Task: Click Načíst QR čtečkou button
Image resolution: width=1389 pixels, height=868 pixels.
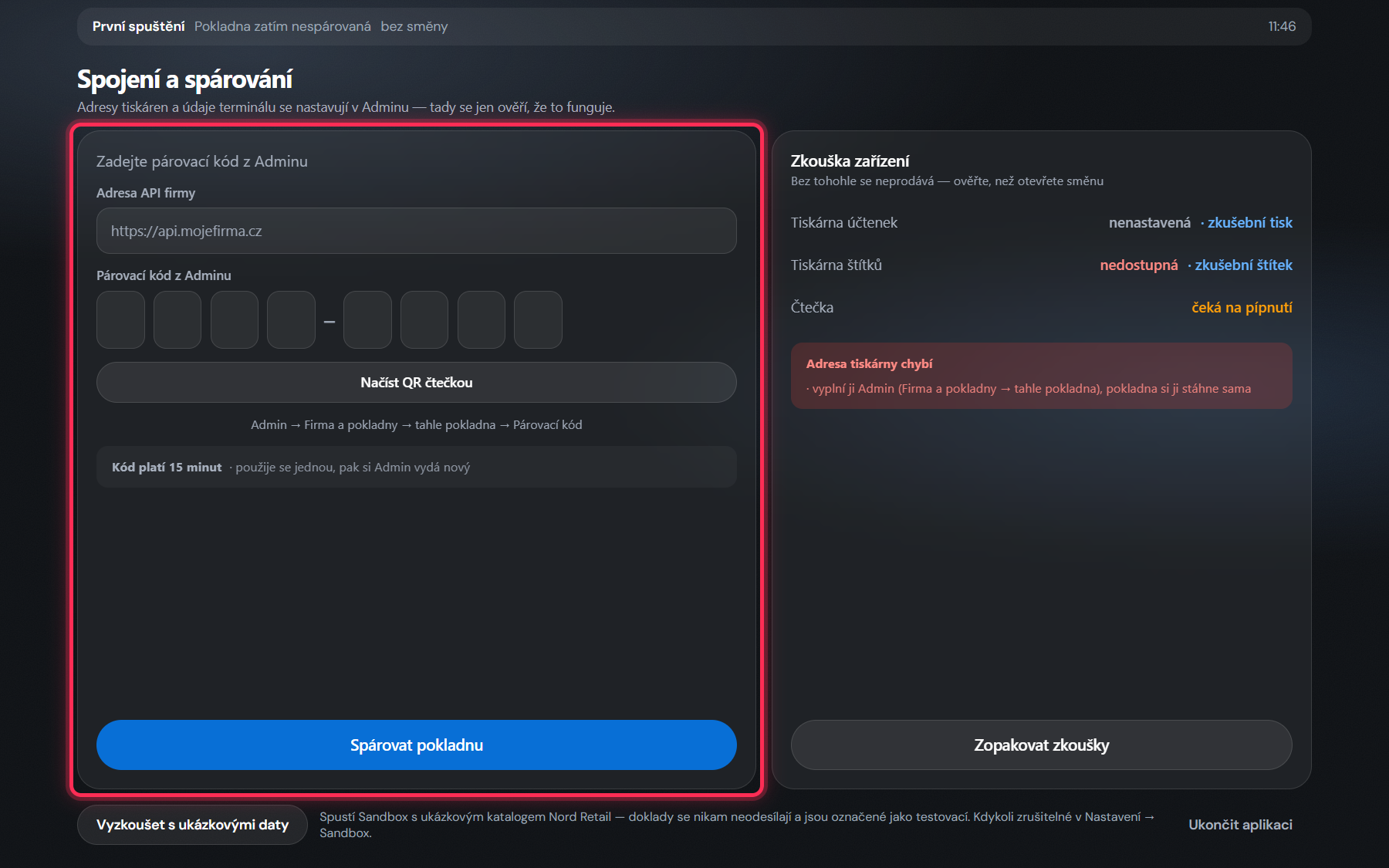Action: coord(417,383)
